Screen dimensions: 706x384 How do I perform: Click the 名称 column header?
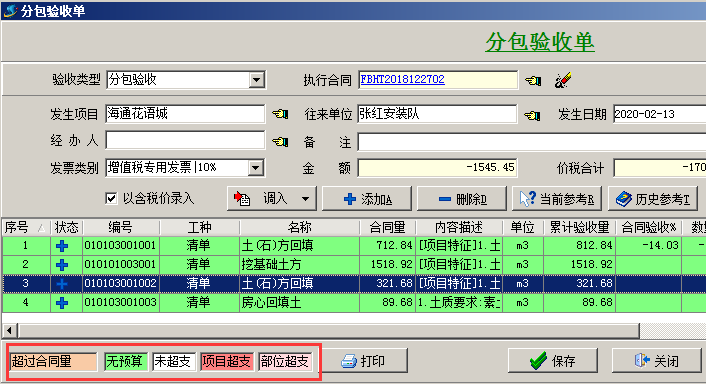coord(299,227)
